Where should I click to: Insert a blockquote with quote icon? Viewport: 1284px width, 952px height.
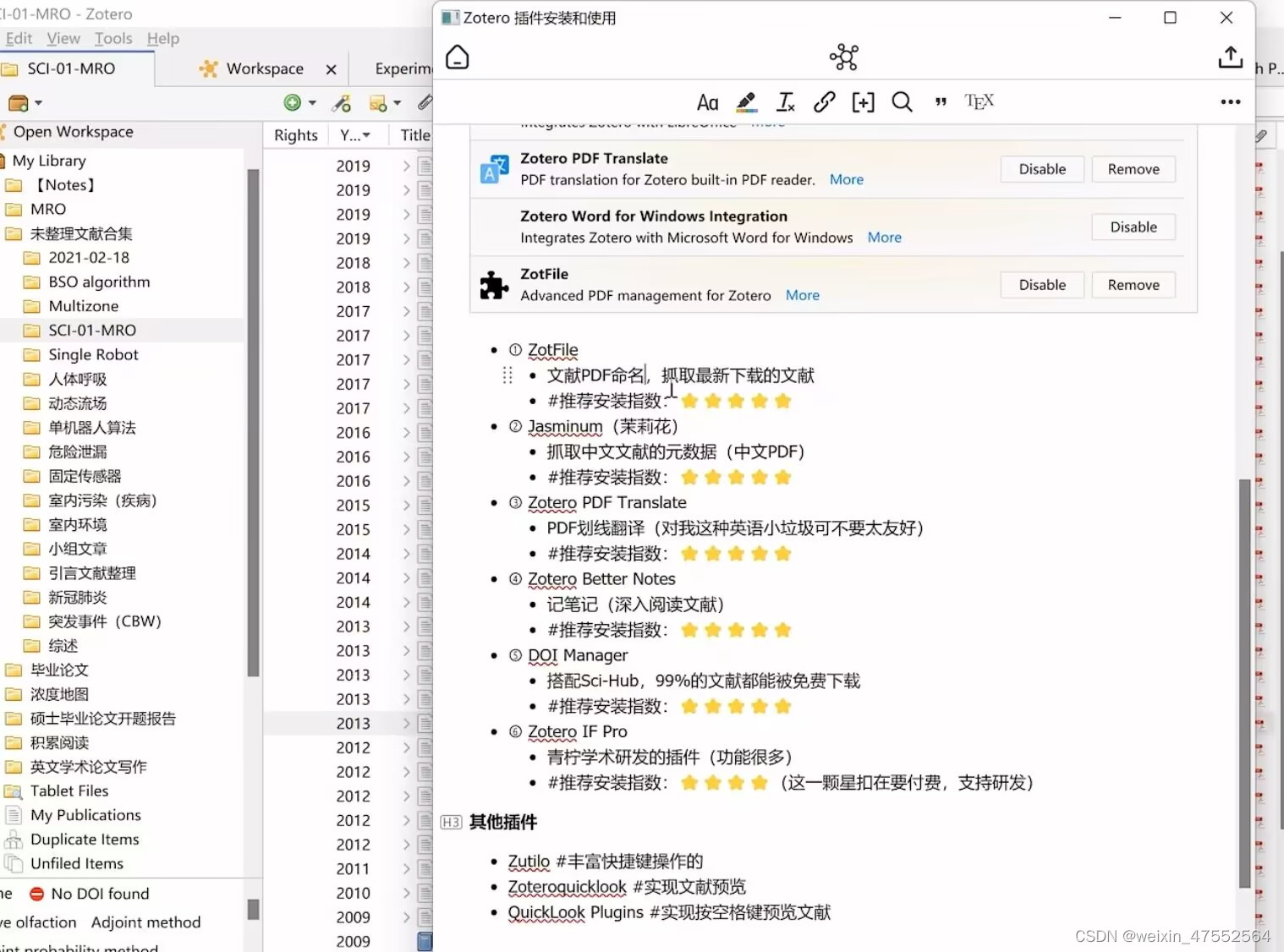[941, 102]
